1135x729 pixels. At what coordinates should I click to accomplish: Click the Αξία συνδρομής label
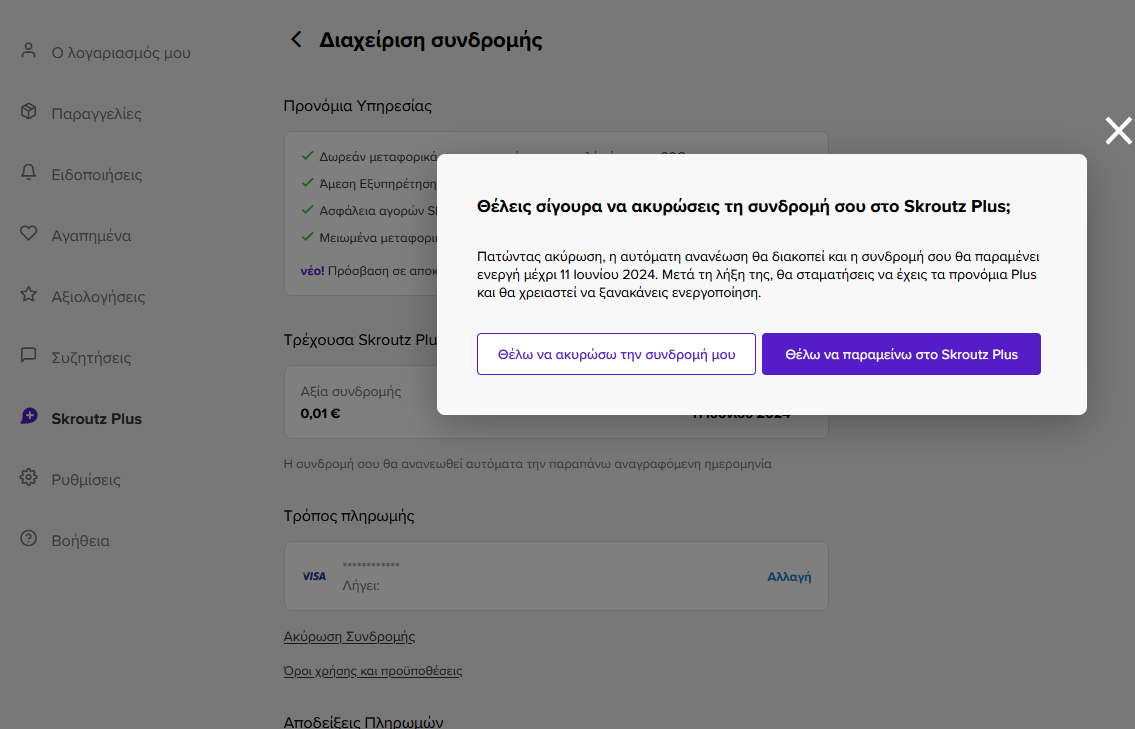point(351,392)
